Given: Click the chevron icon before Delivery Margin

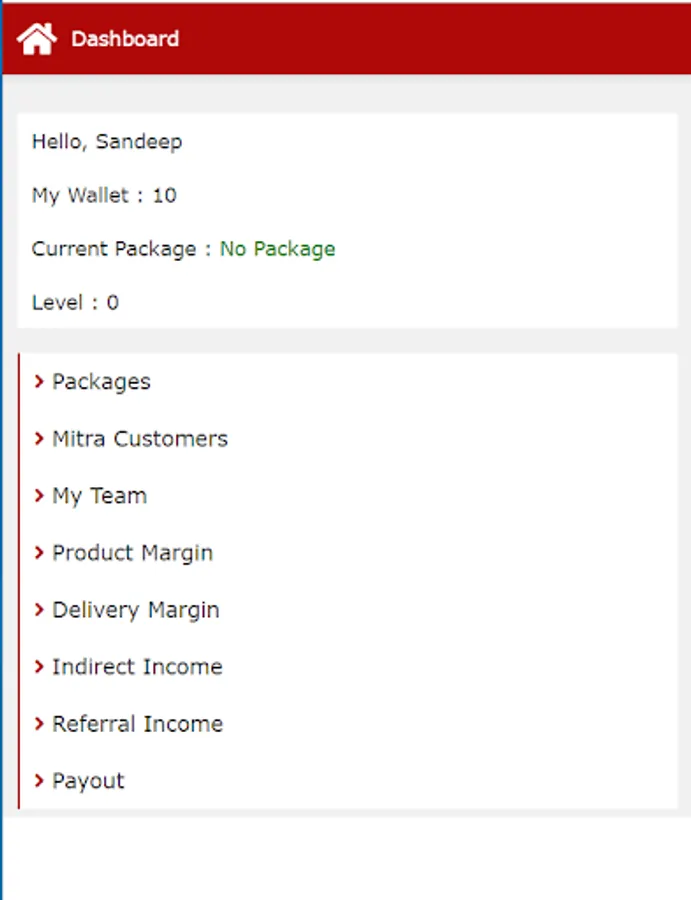Looking at the screenshot, I should [x=39, y=609].
